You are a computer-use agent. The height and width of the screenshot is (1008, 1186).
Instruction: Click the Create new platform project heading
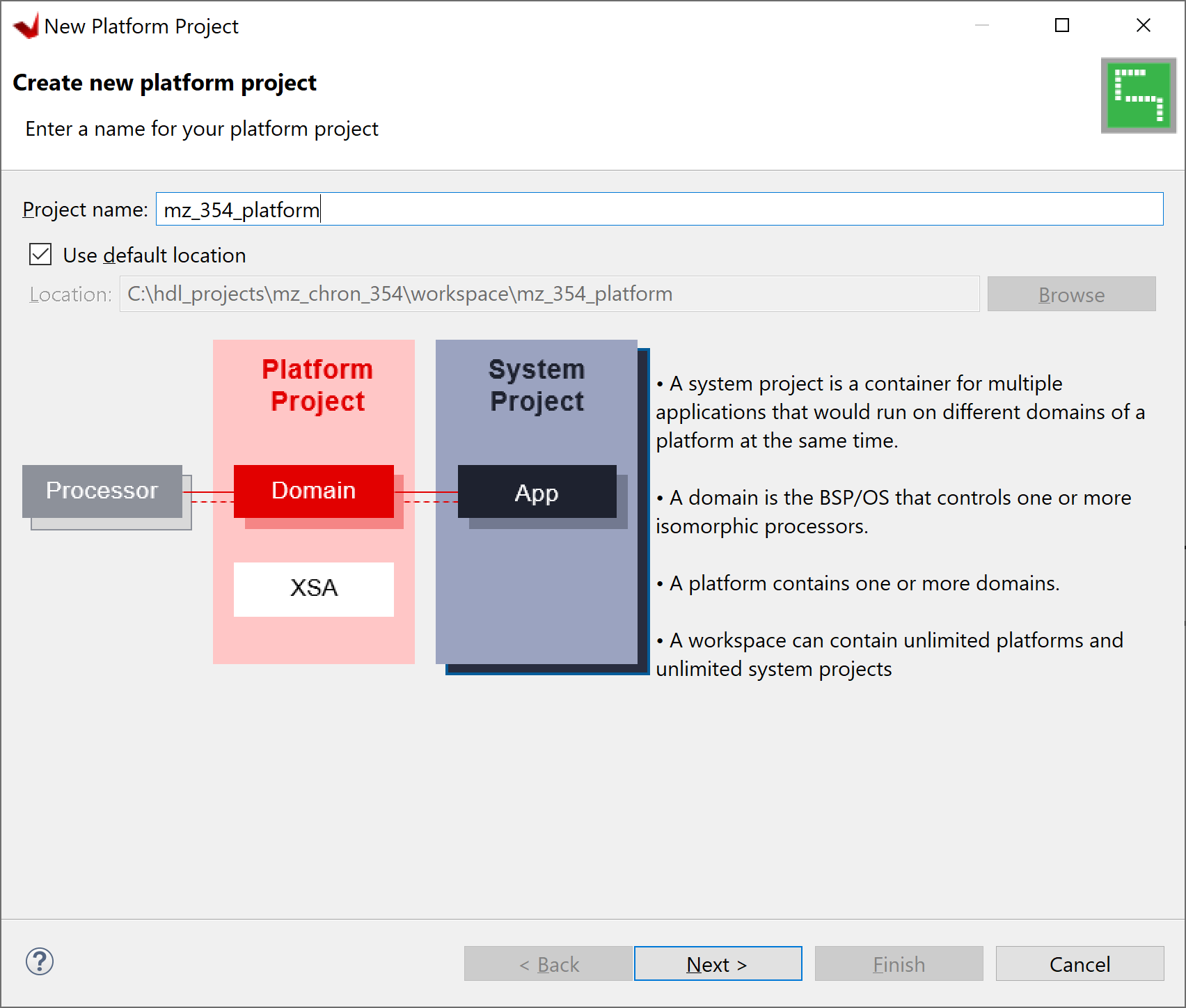pos(164,82)
